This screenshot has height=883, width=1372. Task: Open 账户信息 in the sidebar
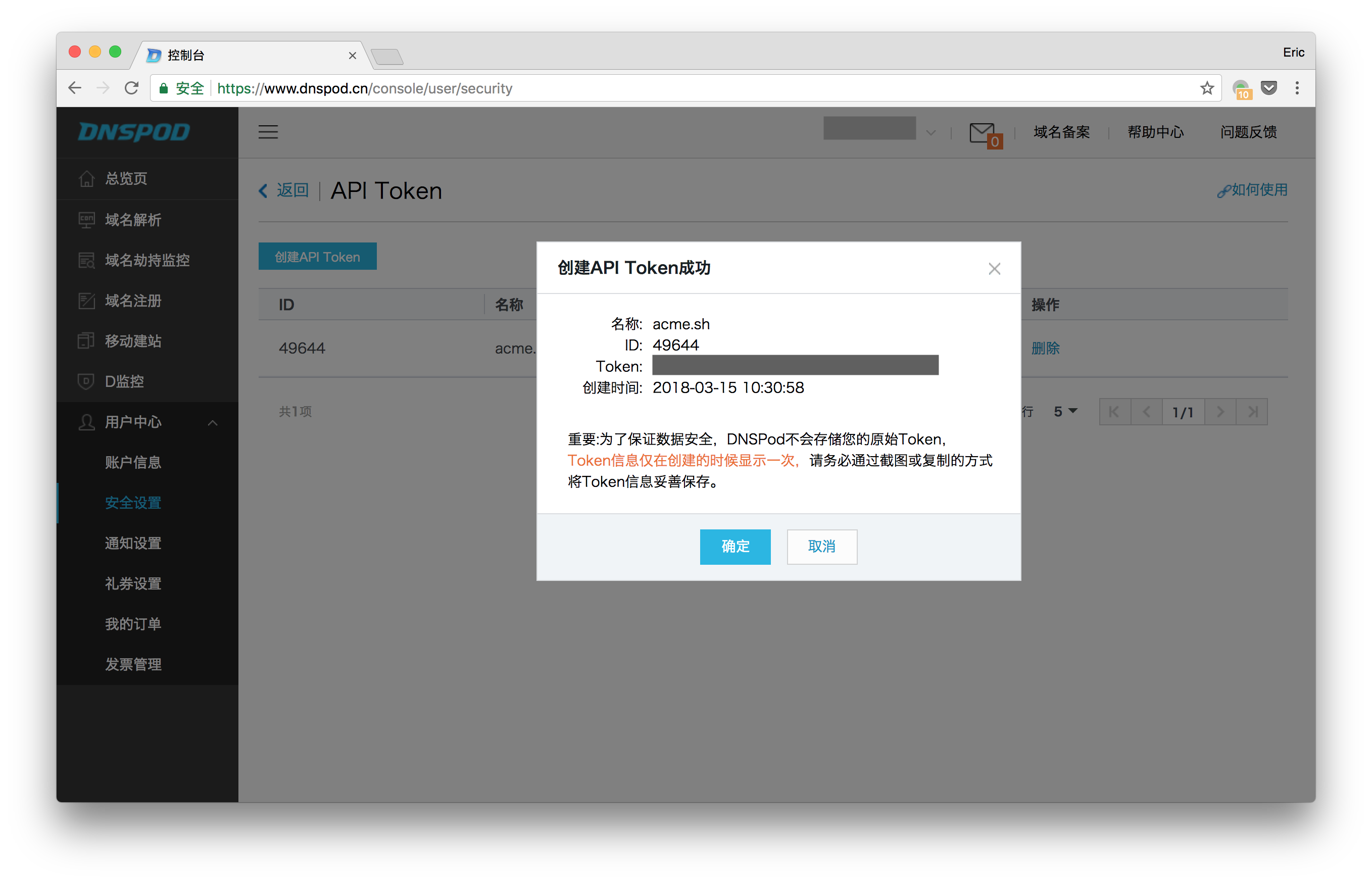pos(133,462)
